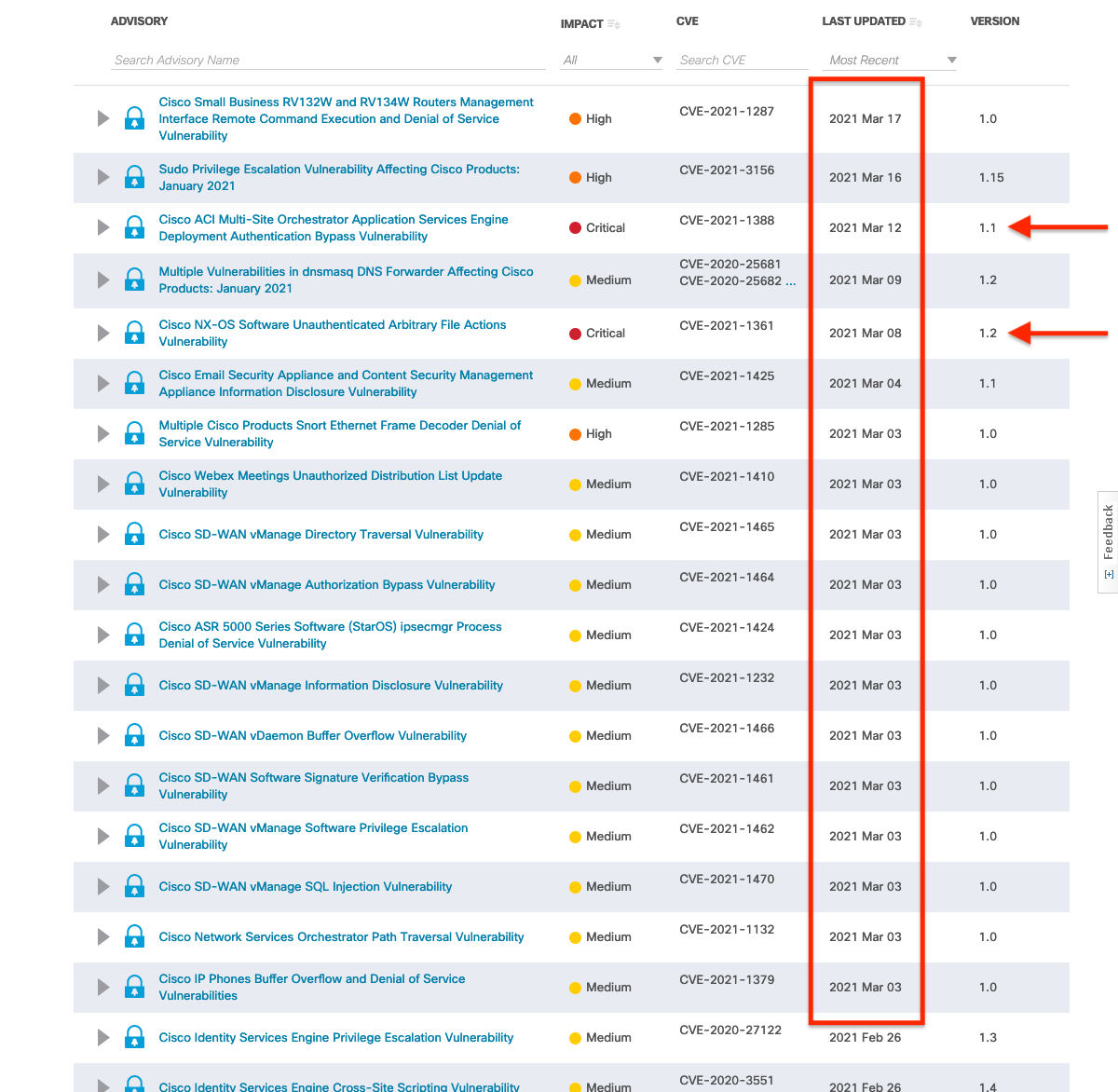This screenshot has height=1092, width=1118.
Task: Expand the Email Security Appliance row
Action: tap(103, 383)
